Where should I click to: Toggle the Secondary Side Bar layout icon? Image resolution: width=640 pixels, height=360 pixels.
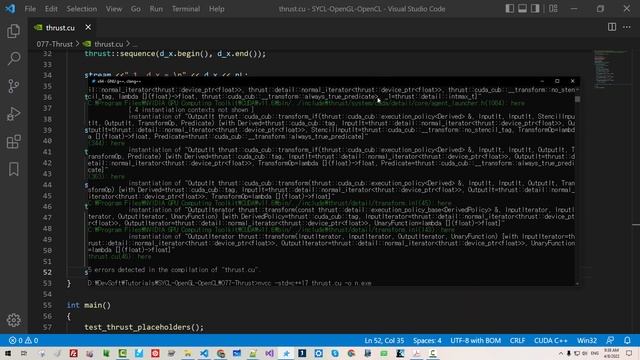tap(535, 9)
